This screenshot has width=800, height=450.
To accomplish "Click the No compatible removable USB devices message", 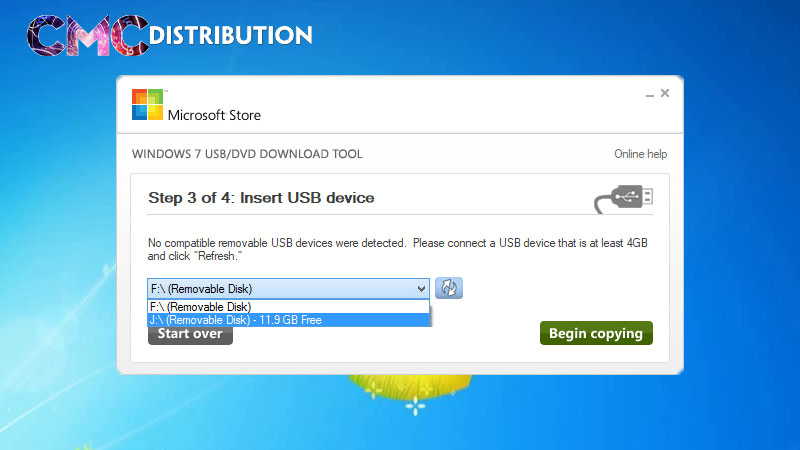I will (397, 249).
